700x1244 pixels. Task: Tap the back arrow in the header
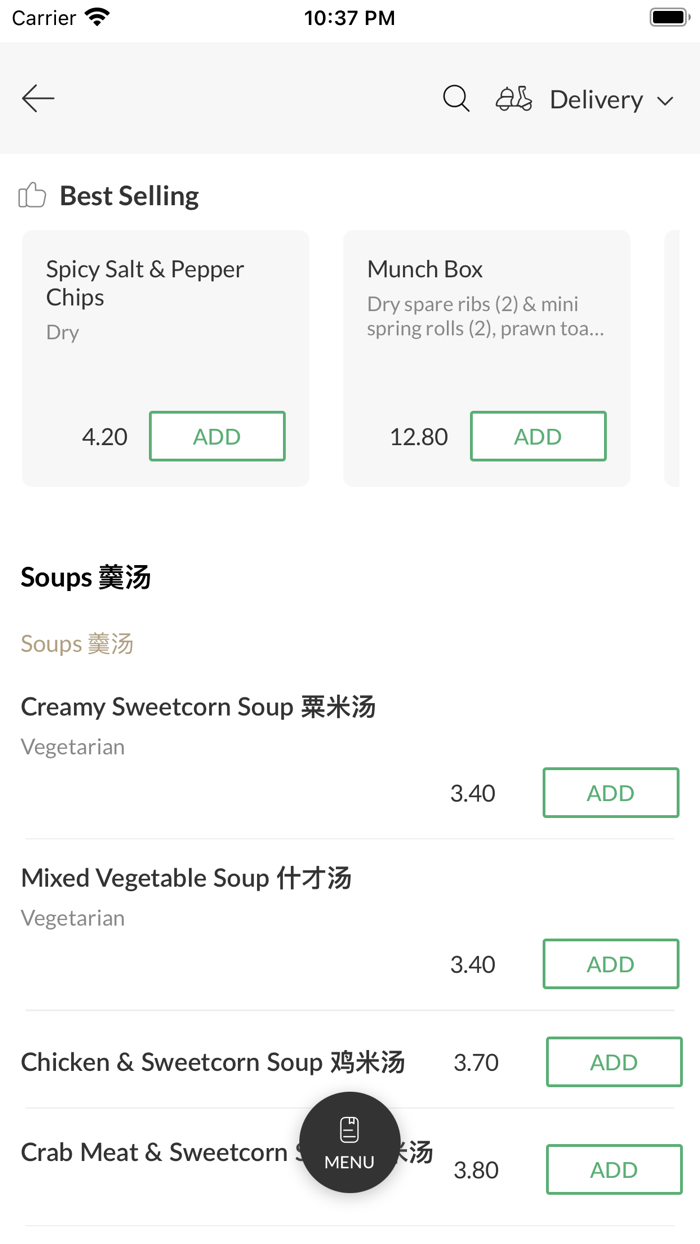tap(37, 98)
